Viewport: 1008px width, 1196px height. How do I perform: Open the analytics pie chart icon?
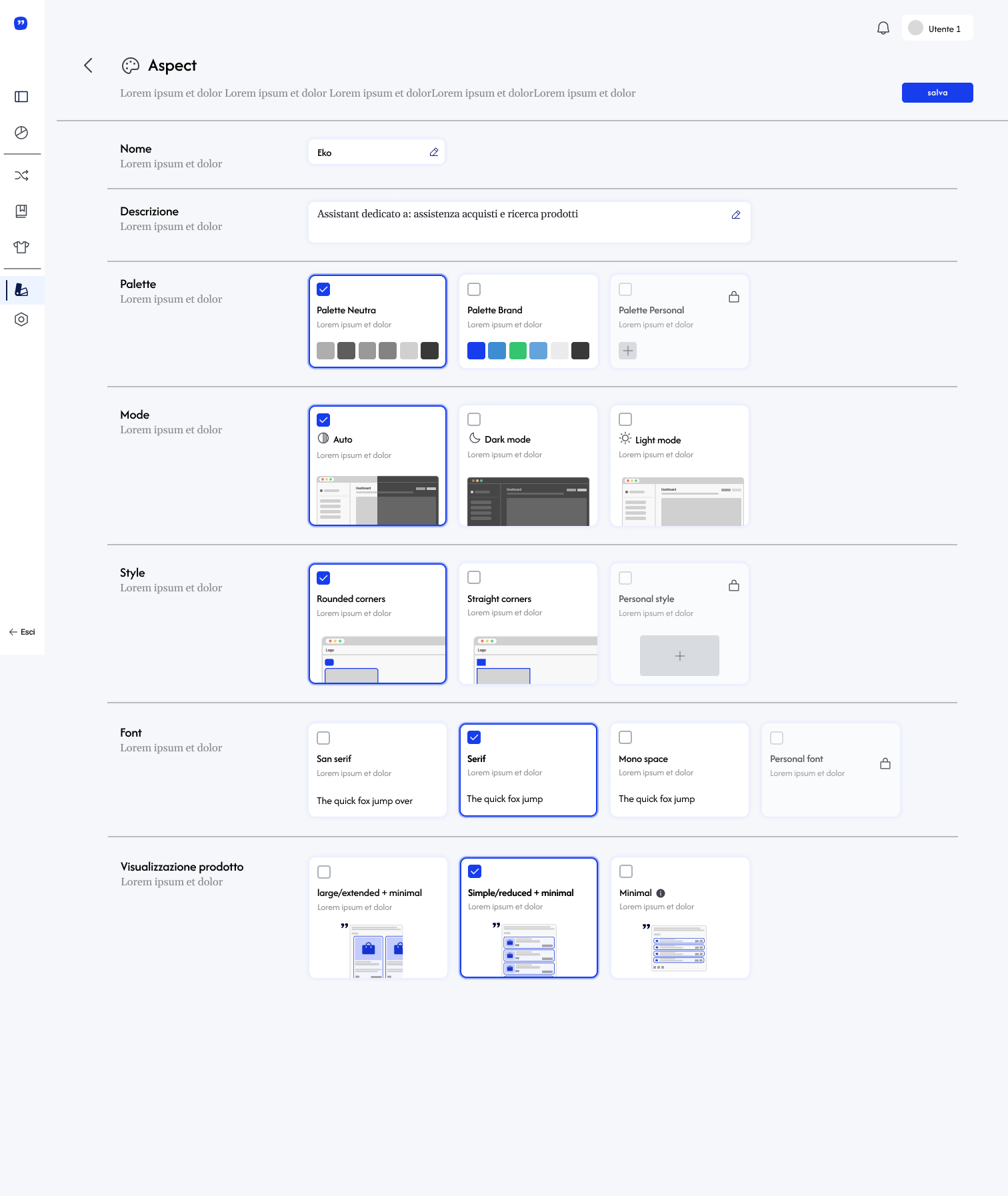pyautogui.click(x=21, y=133)
